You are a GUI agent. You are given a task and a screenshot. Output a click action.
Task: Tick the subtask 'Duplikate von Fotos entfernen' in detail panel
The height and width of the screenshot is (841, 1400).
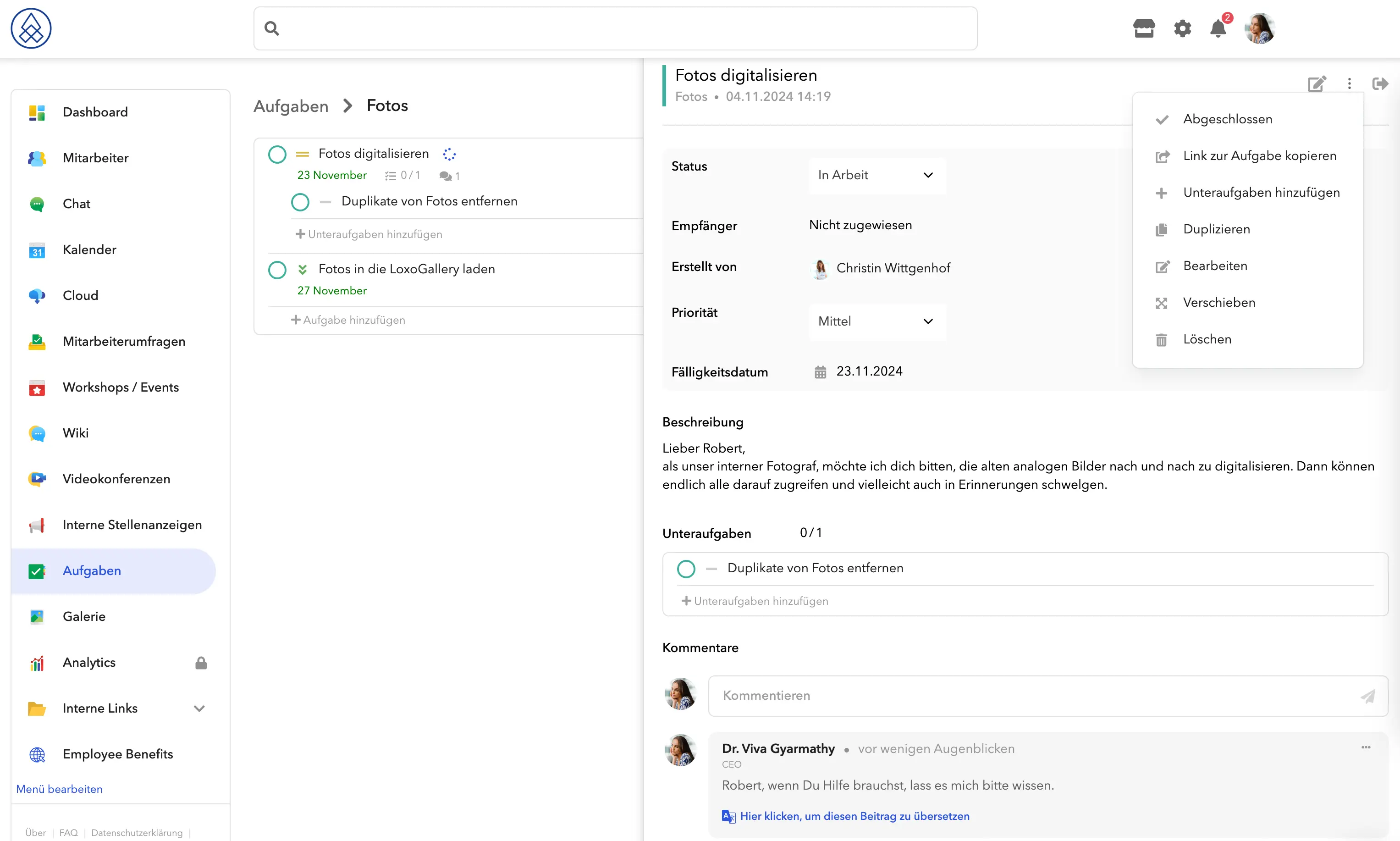point(686,569)
